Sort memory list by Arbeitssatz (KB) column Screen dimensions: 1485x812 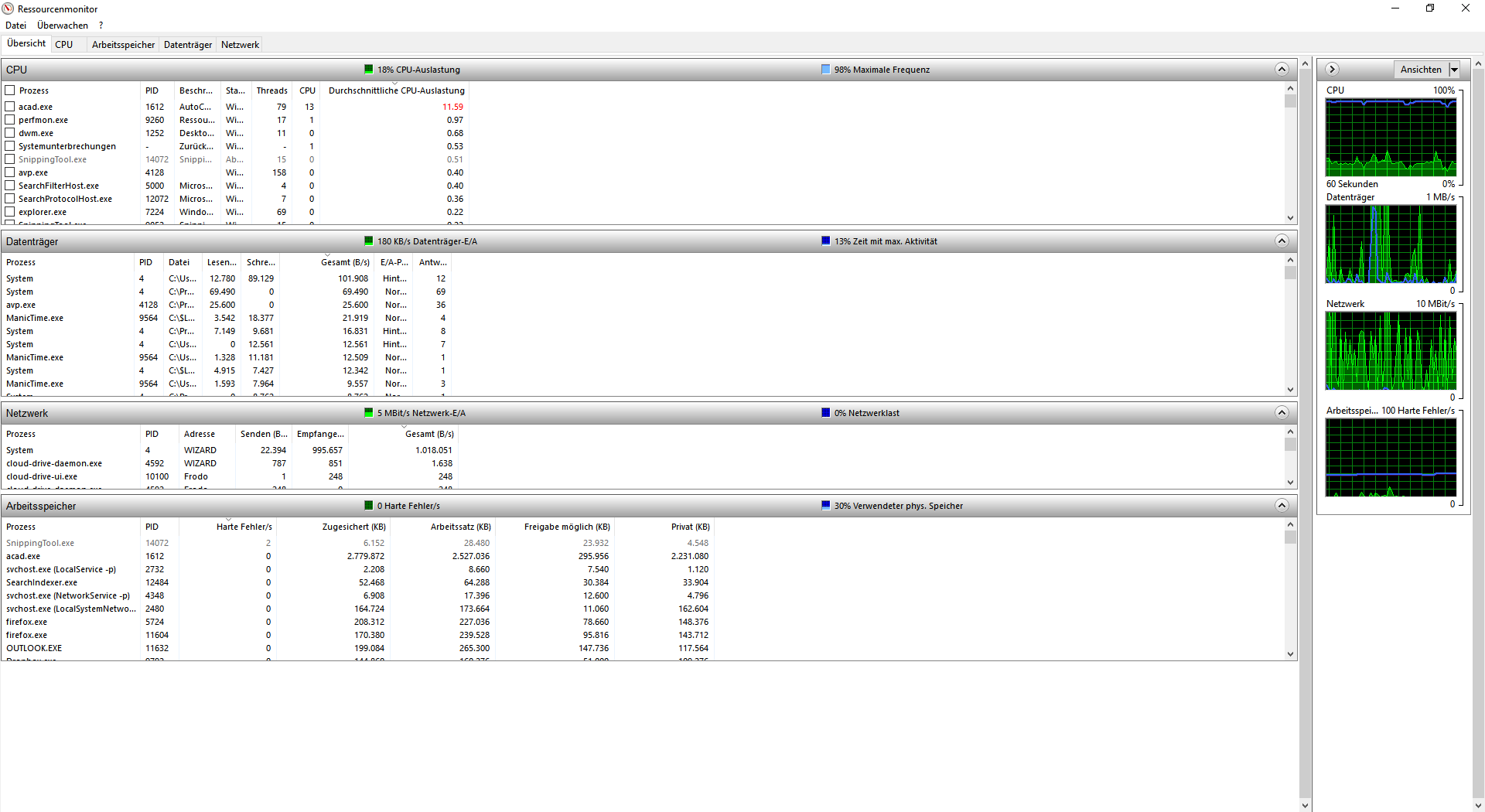(x=444, y=527)
